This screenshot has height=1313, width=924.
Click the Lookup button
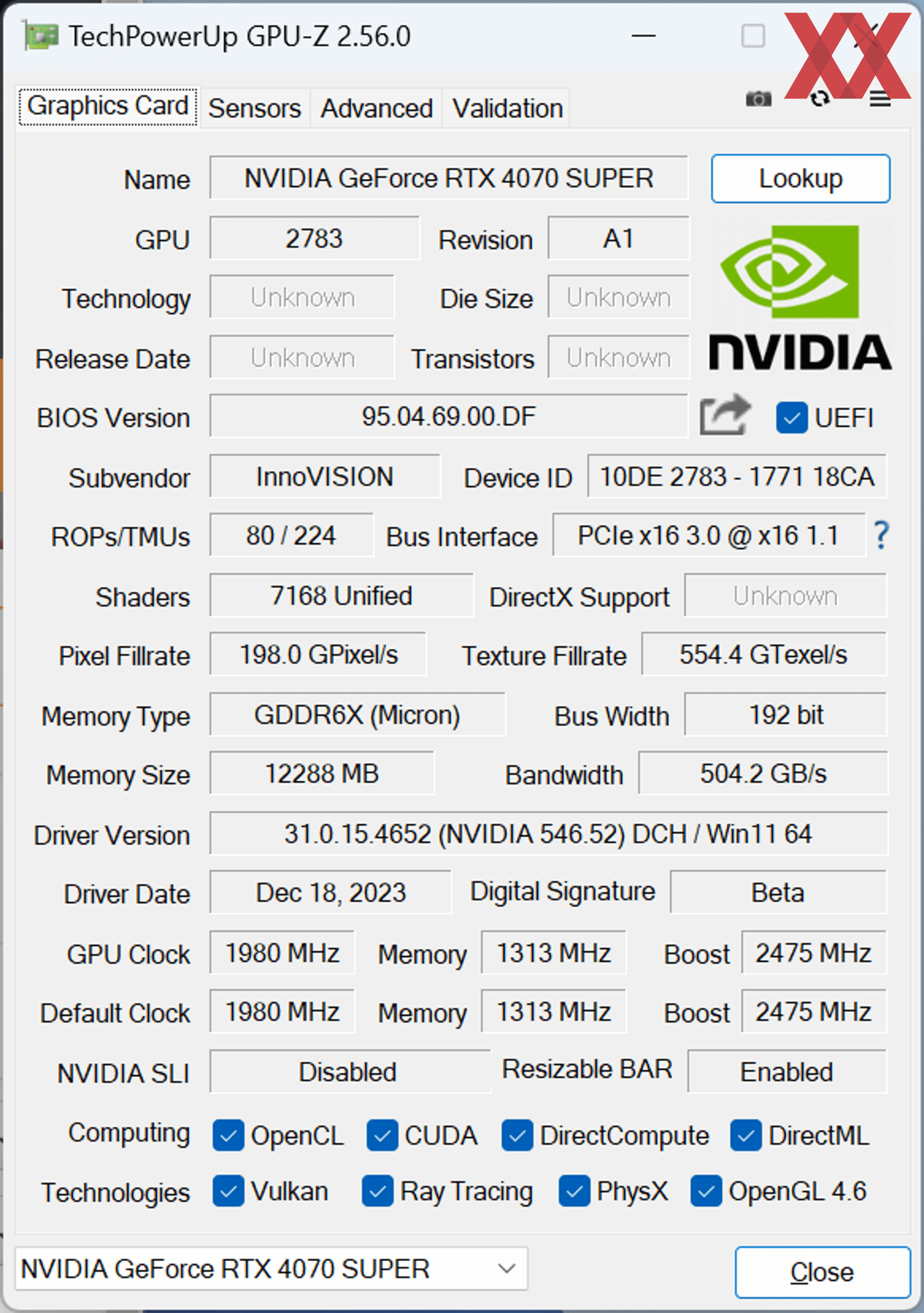tap(800, 179)
